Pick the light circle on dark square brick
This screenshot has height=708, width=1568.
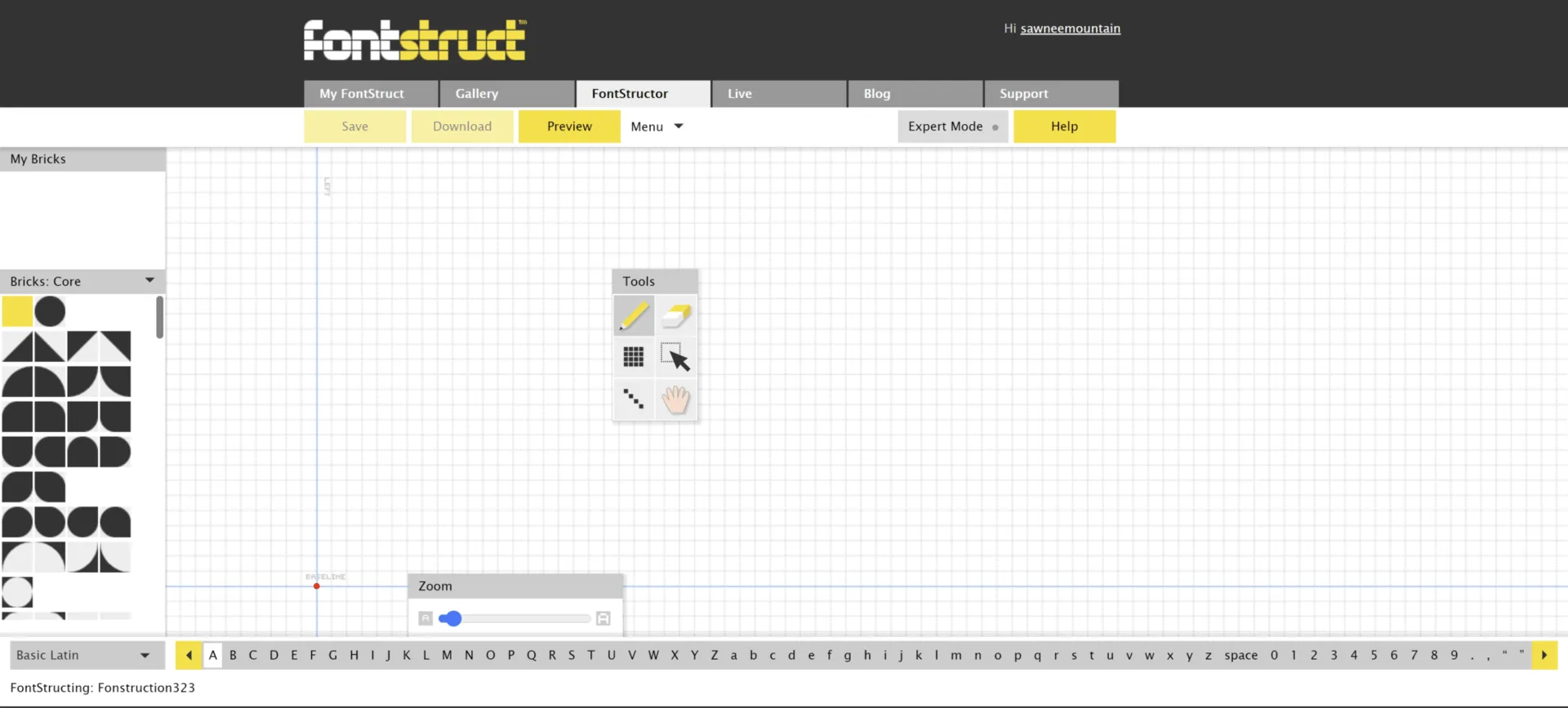pyautogui.click(x=17, y=592)
